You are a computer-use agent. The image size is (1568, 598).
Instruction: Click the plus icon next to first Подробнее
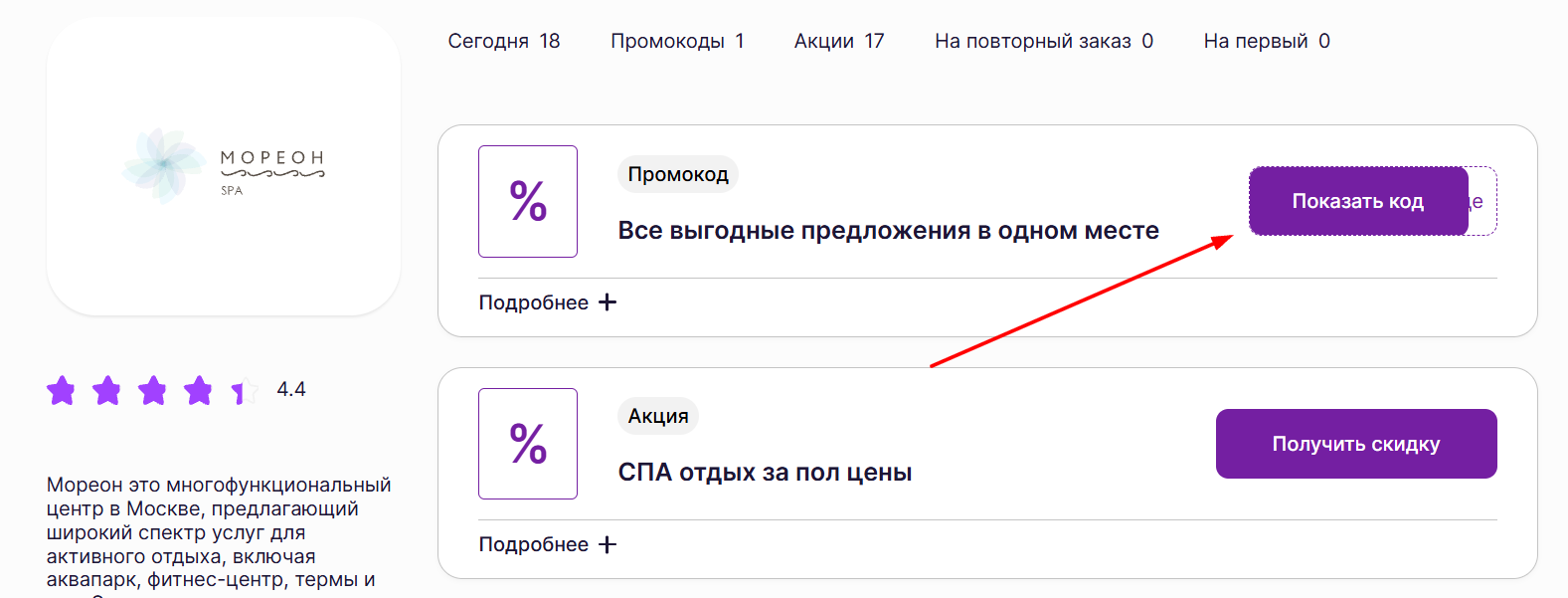[608, 301]
